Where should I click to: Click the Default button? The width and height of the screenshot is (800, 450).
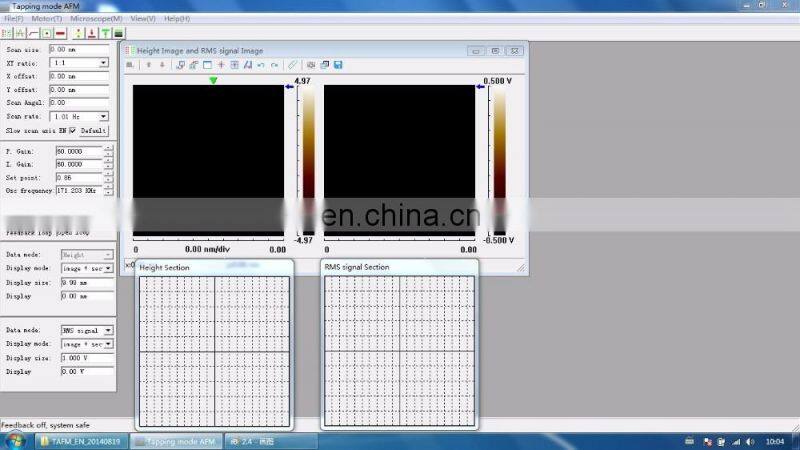[93, 131]
